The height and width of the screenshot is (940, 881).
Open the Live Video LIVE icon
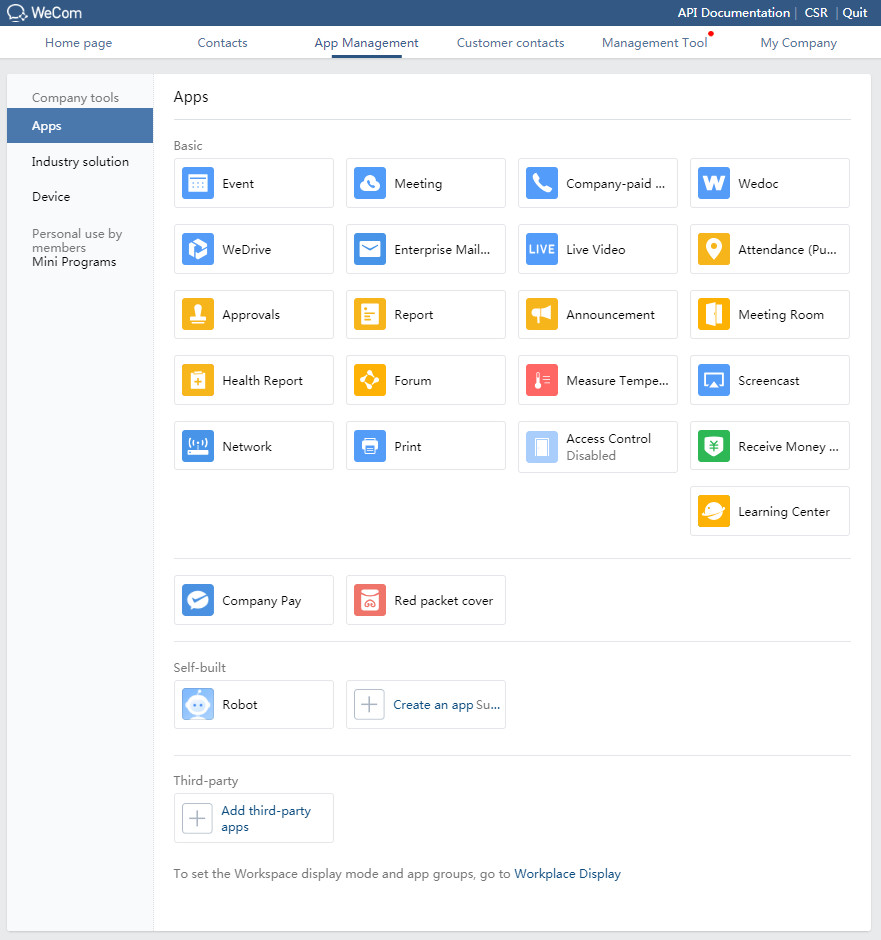pyautogui.click(x=542, y=249)
